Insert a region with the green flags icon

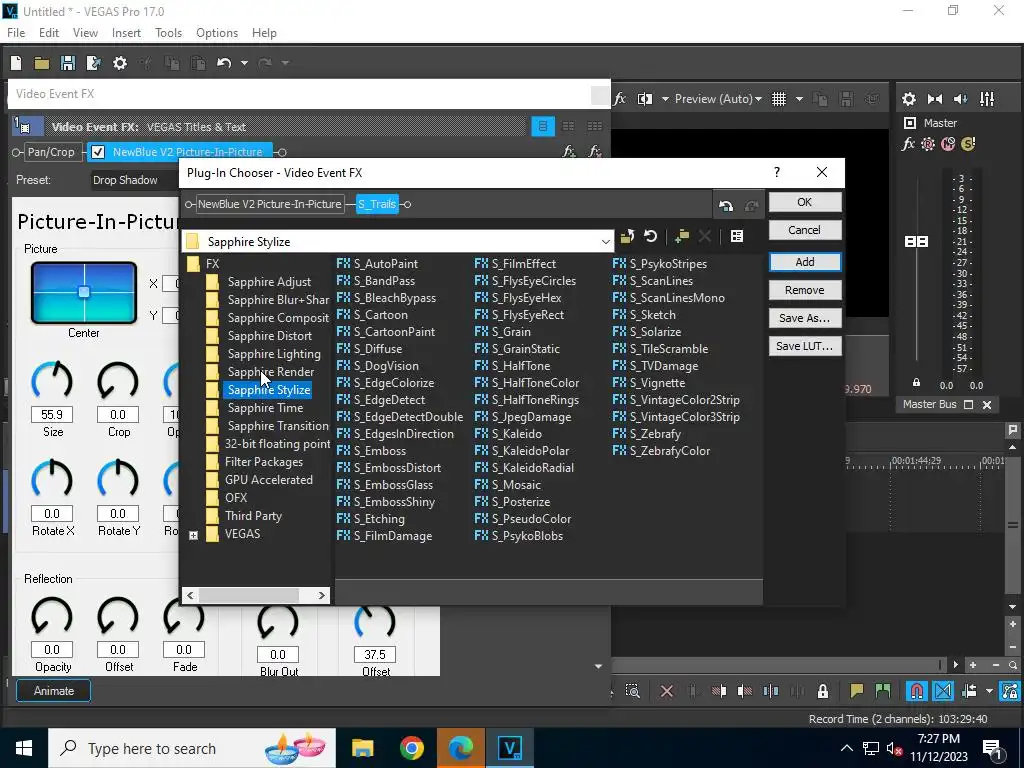883,691
